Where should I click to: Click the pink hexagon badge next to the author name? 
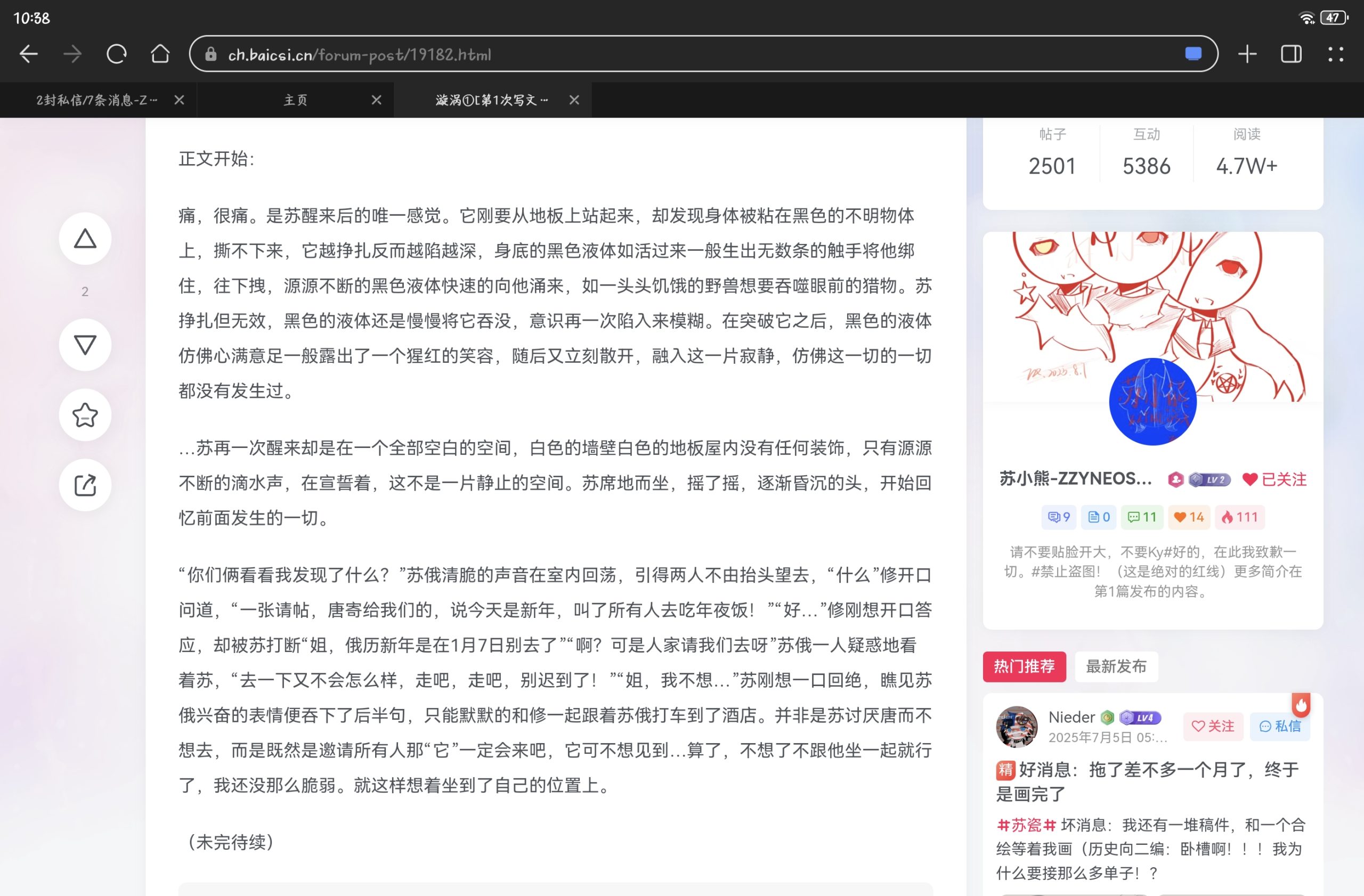1175,479
